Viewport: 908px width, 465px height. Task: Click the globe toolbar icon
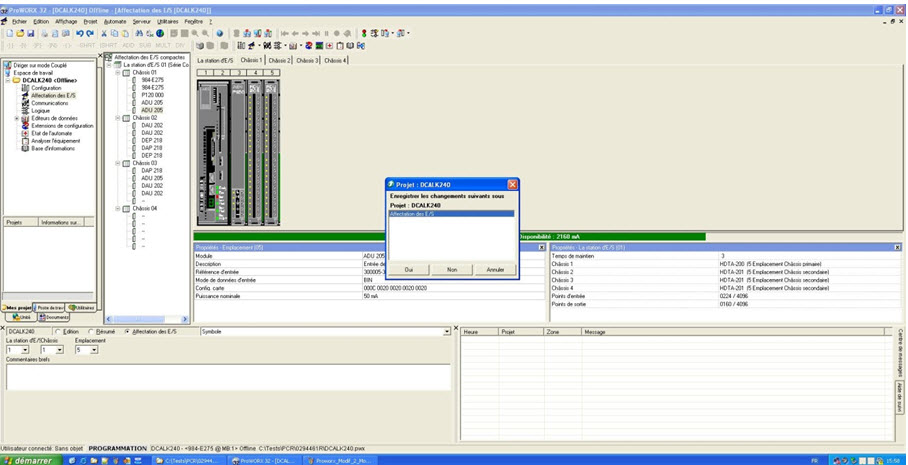point(159,34)
